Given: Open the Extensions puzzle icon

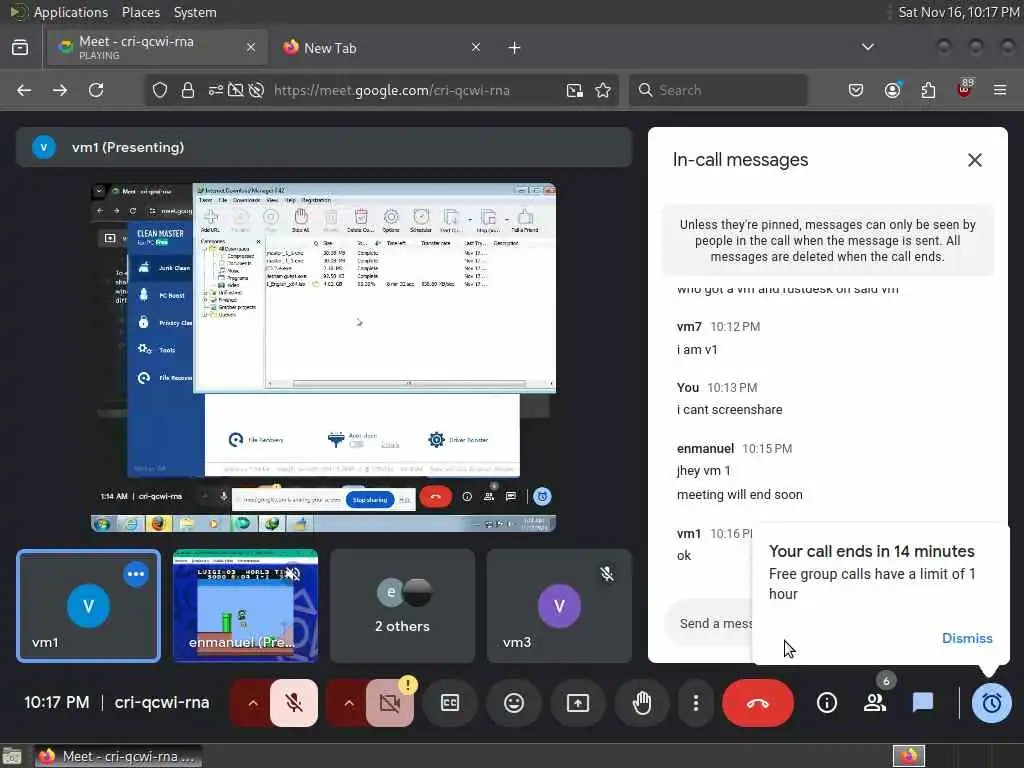Looking at the screenshot, I should tap(928, 90).
